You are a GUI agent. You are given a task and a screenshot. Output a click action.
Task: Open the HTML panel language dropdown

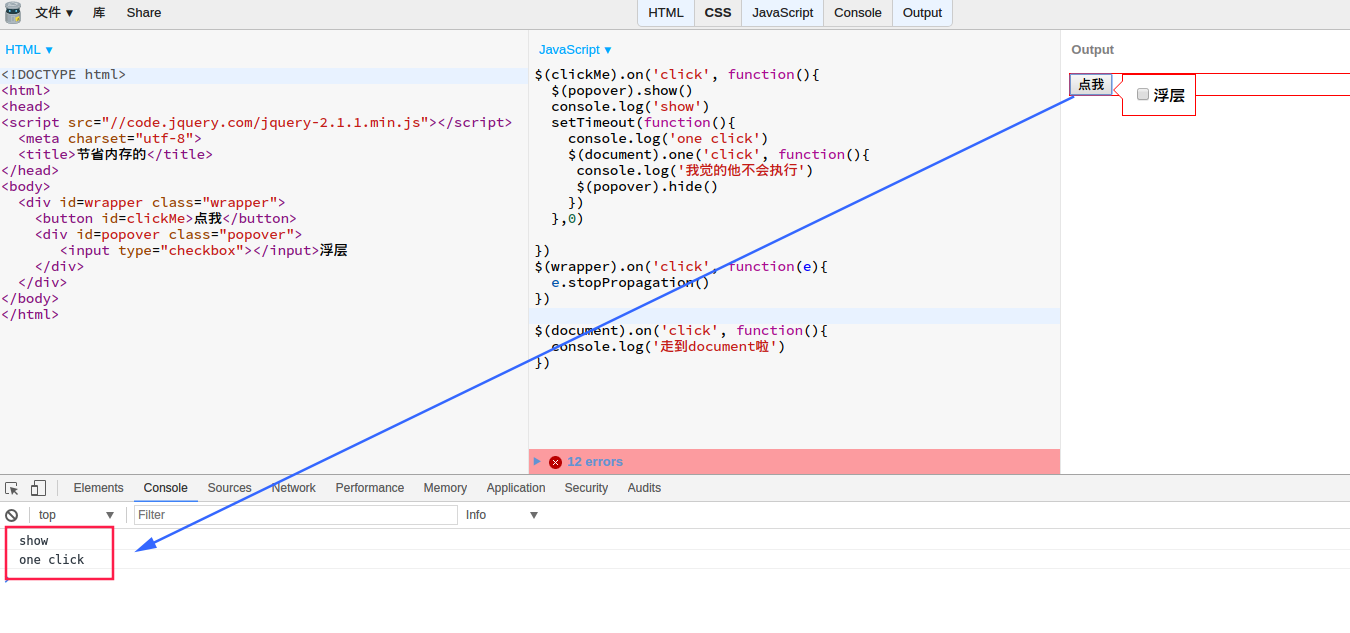click(29, 49)
